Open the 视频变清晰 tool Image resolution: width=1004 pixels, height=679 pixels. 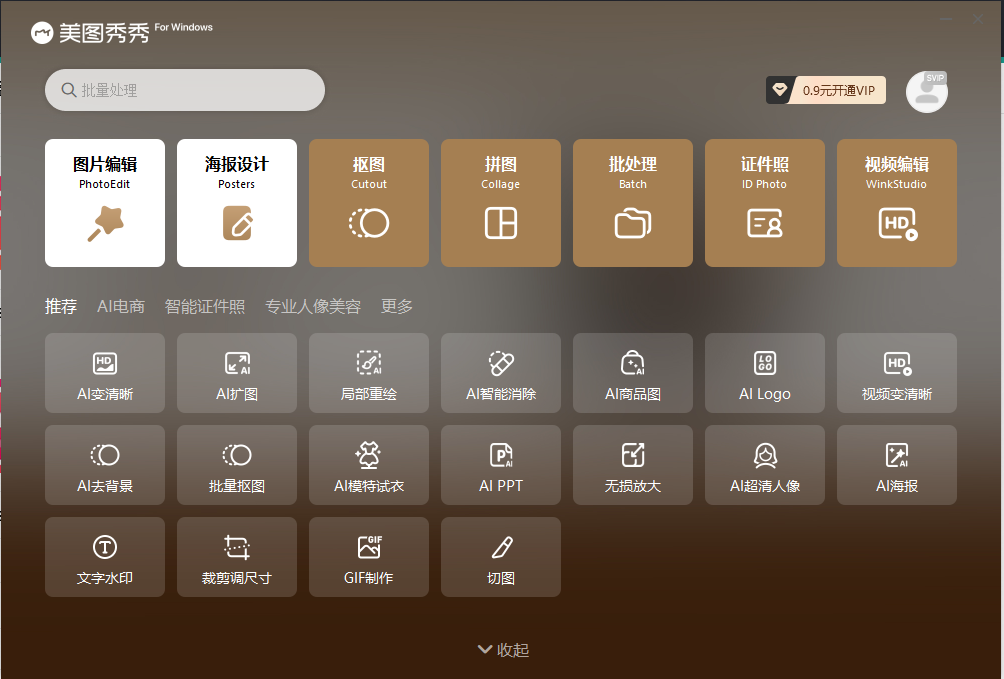(x=896, y=373)
